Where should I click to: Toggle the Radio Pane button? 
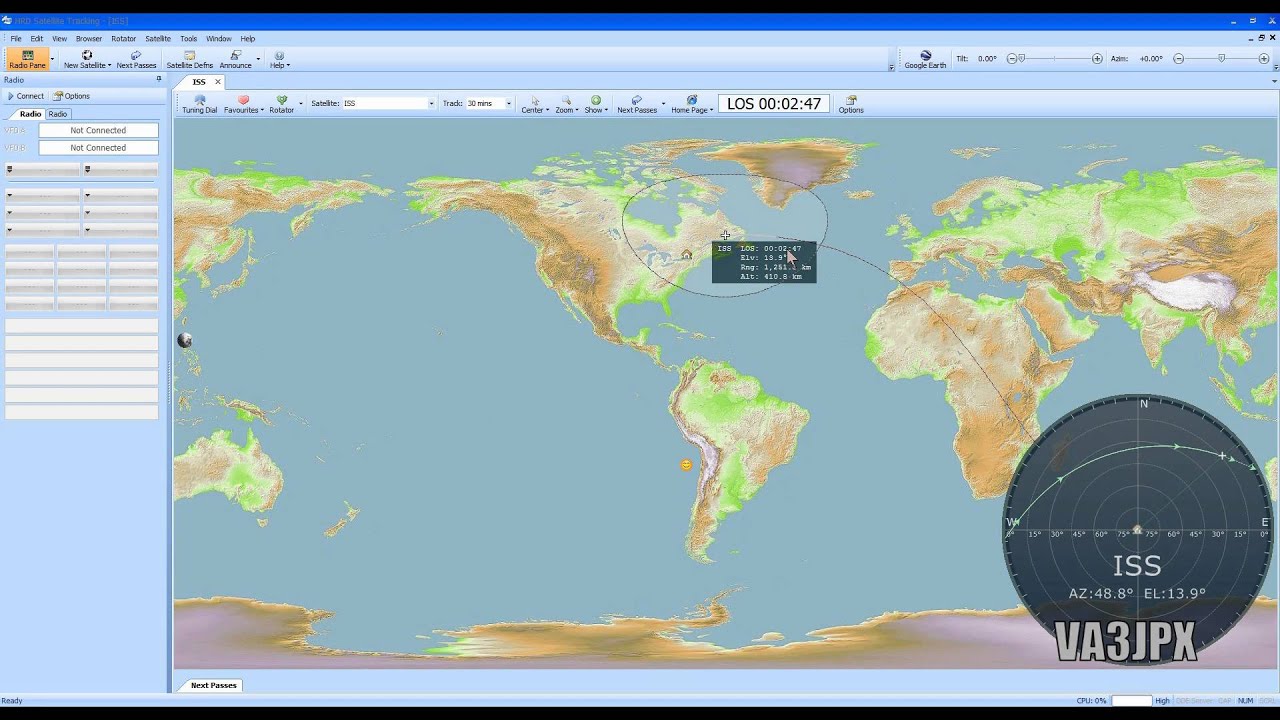click(x=27, y=59)
